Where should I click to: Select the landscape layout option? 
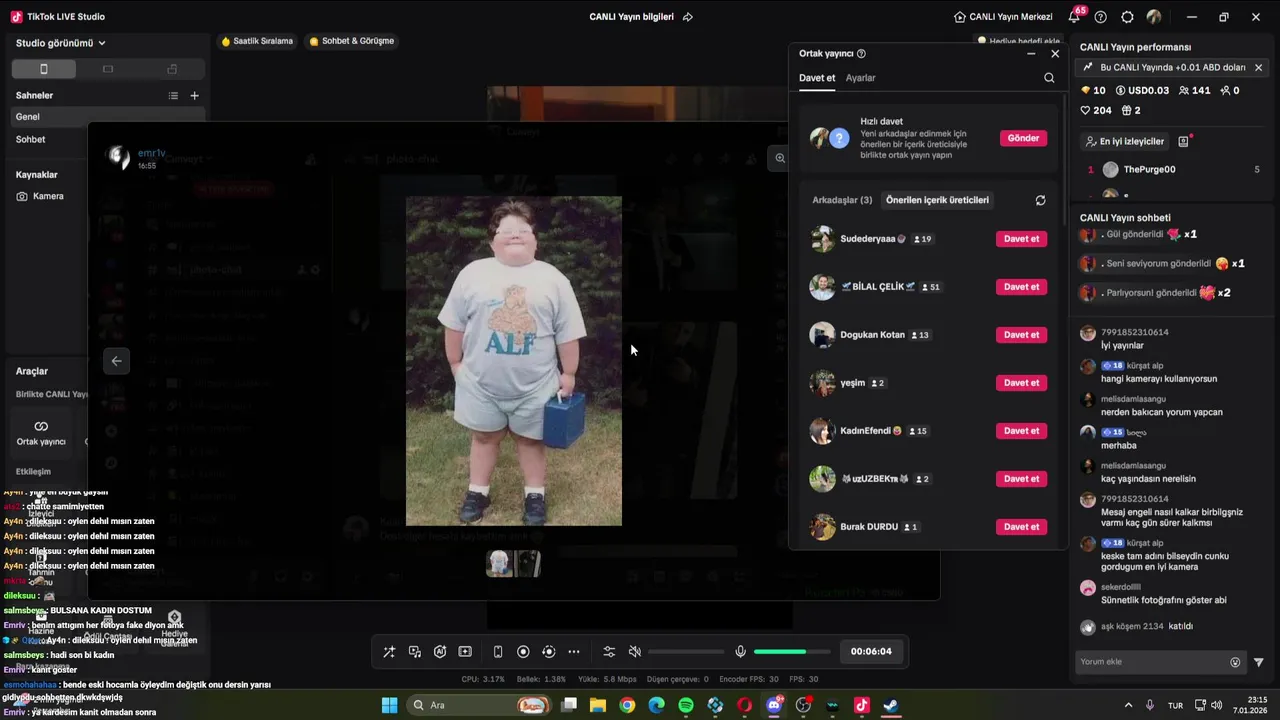click(x=108, y=69)
